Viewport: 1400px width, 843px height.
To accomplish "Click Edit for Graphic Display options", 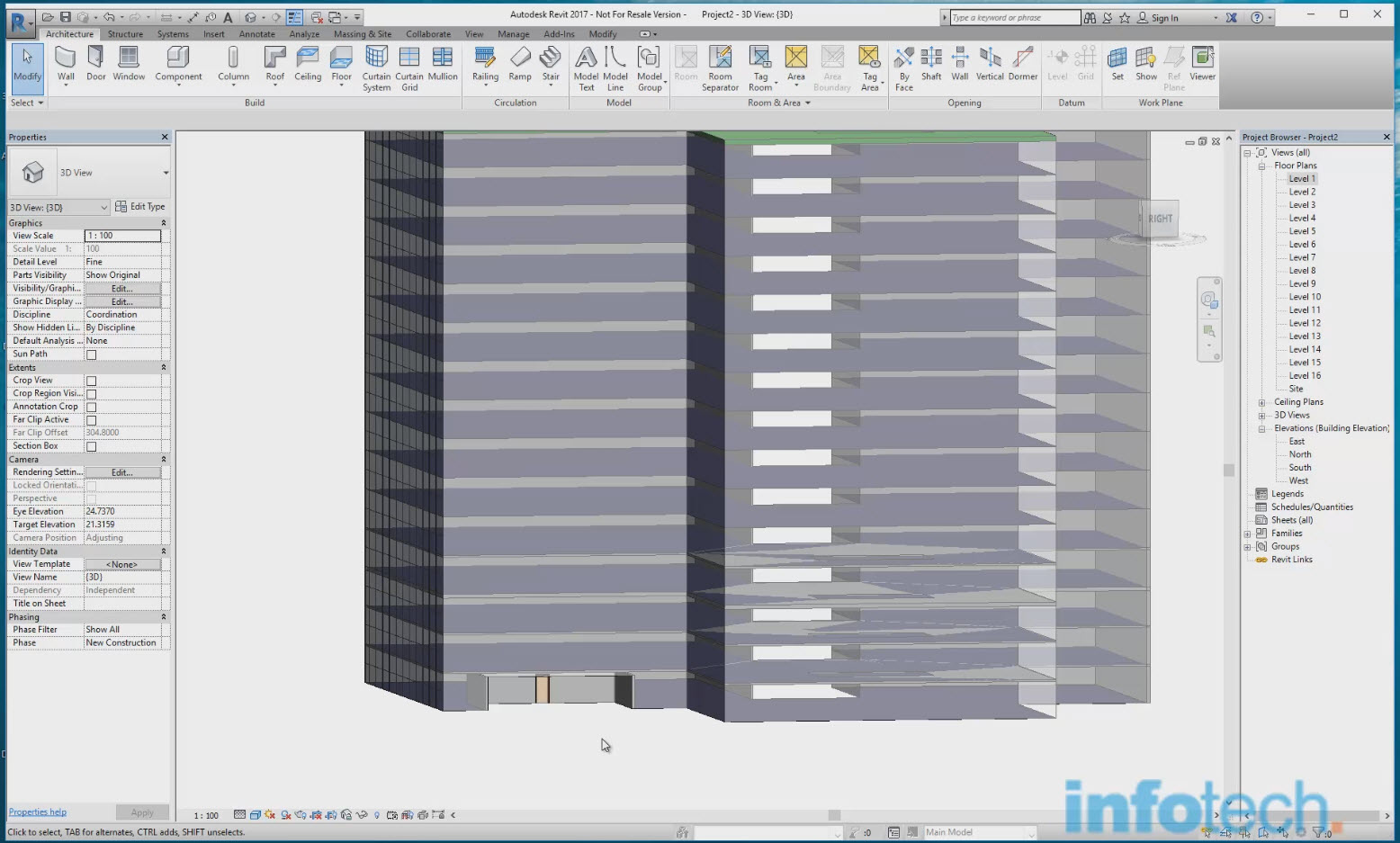I will click(x=122, y=302).
